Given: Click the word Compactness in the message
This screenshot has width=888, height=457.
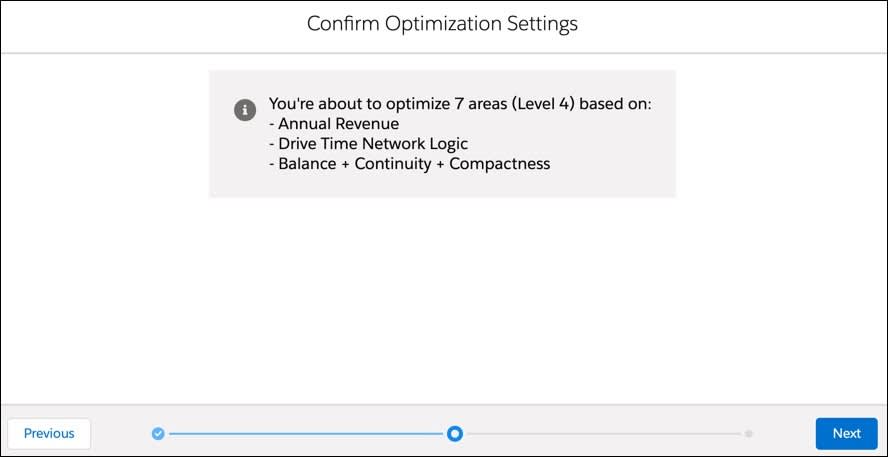Looking at the screenshot, I should point(500,164).
